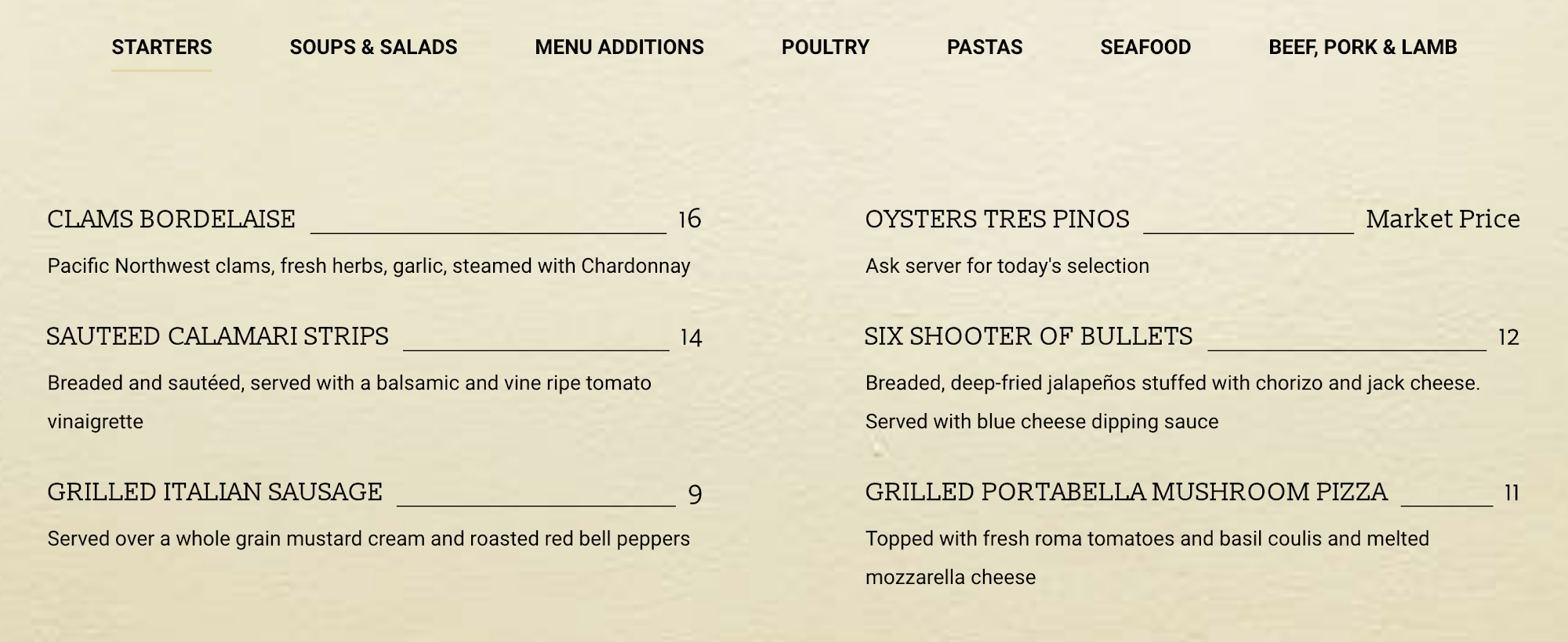Click the Pacific Northwest clams description
Image resolution: width=1568 pixels, height=642 pixels.
pyautogui.click(x=368, y=266)
